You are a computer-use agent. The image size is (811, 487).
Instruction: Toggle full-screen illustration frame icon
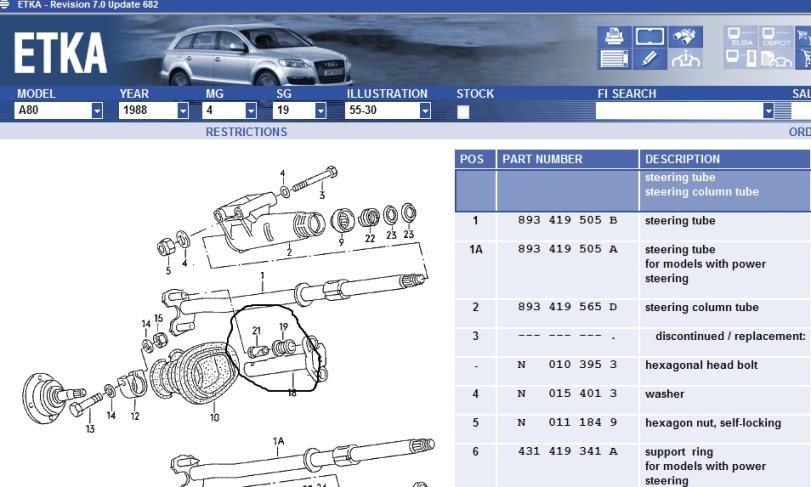click(x=650, y=37)
